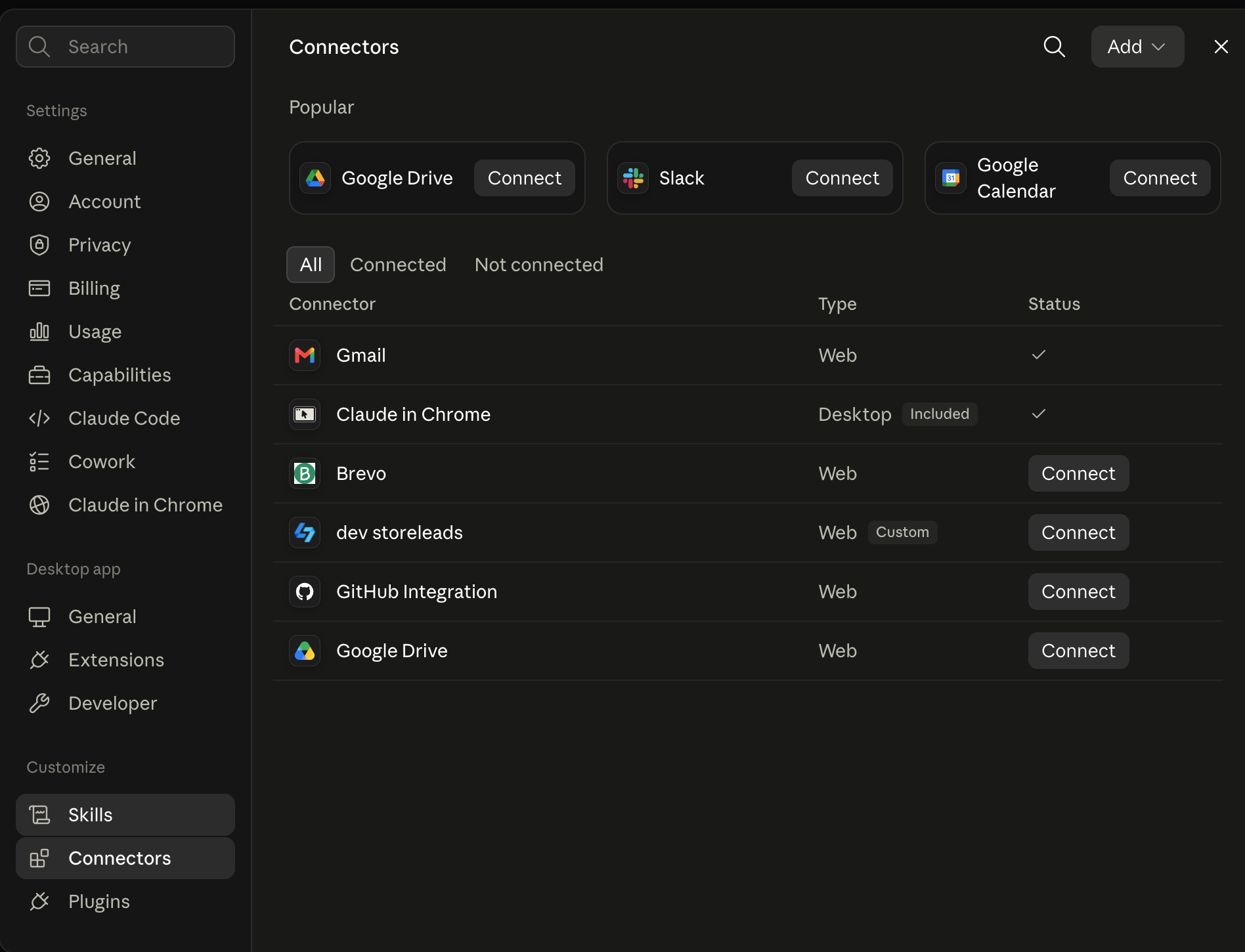Click the Custom badge on dev storeleads
This screenshot has width=1245, height=952.
902,532
